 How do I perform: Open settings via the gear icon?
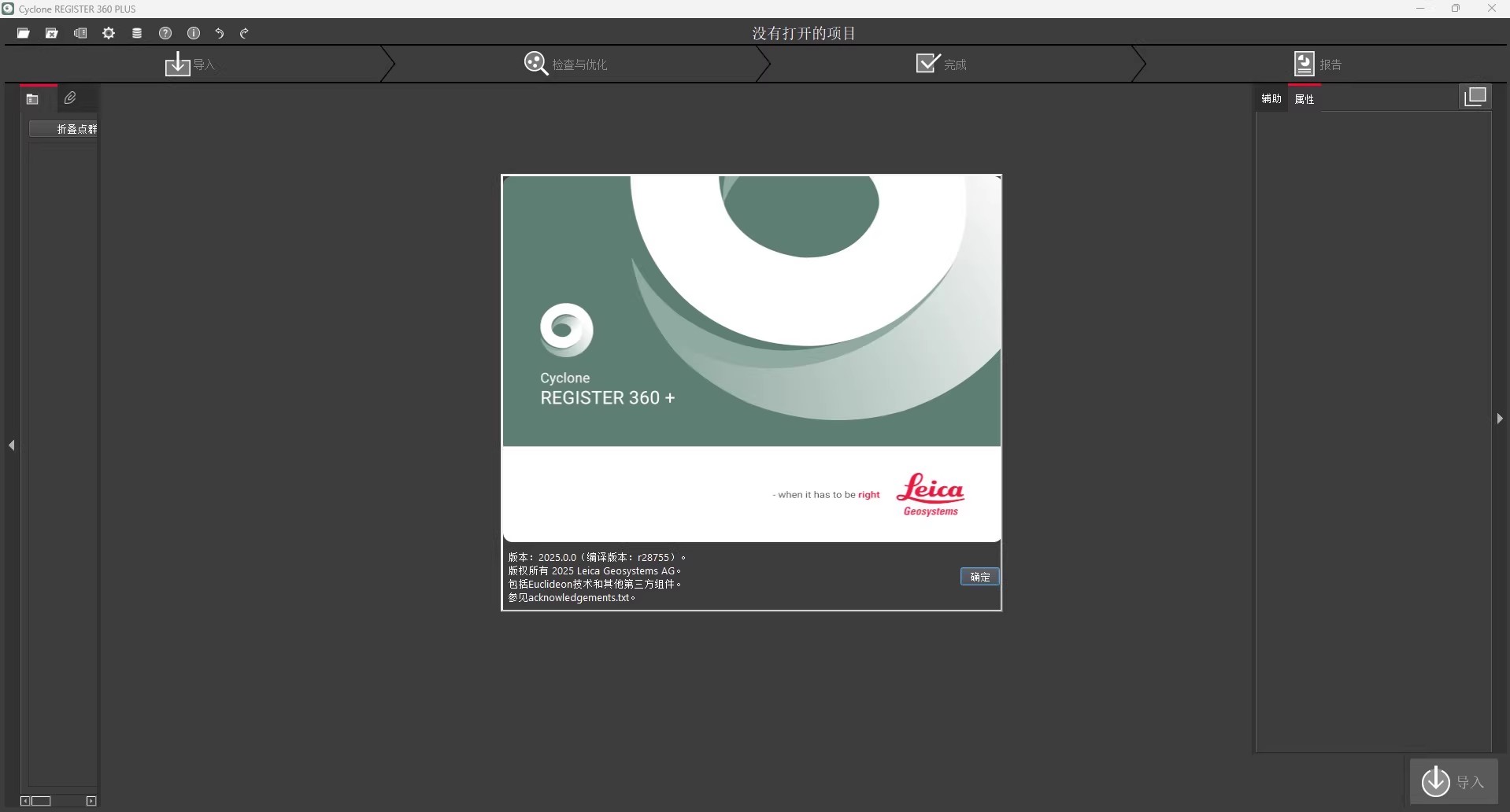tap(109, 33)
